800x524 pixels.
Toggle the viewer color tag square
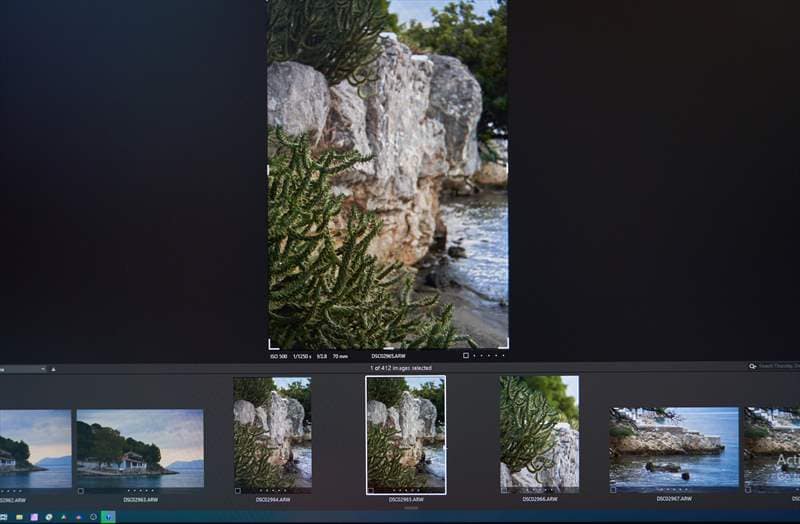(x=465, y=356)
